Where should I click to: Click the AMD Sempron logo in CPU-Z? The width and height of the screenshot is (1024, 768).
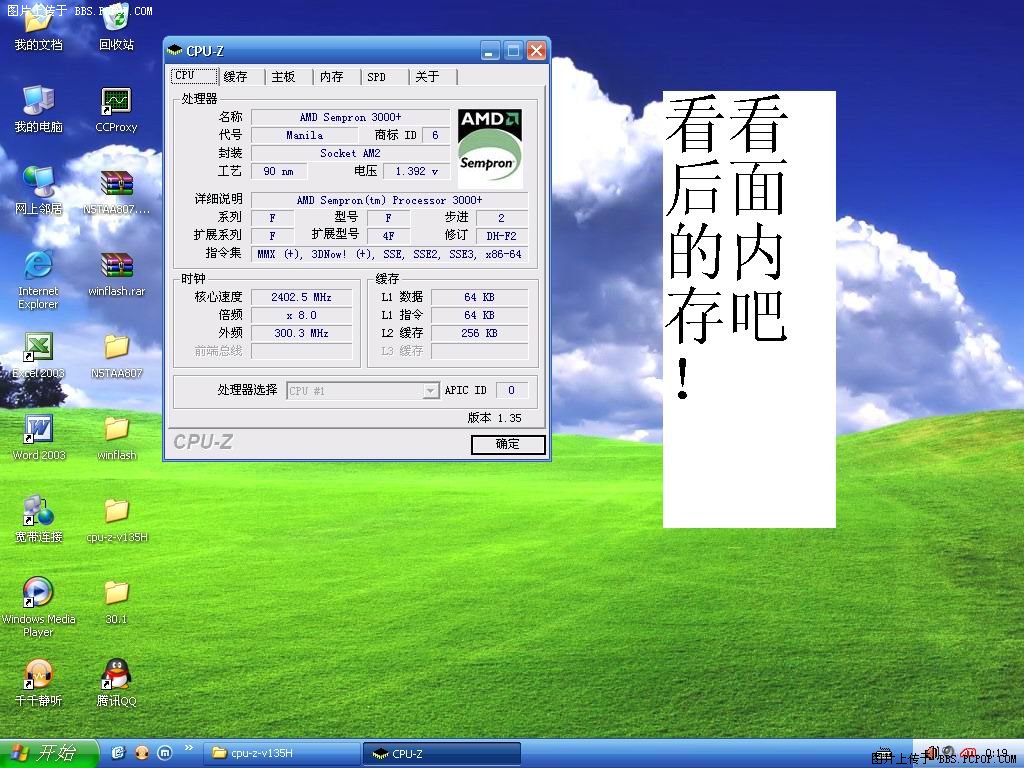tap(490, 149)
